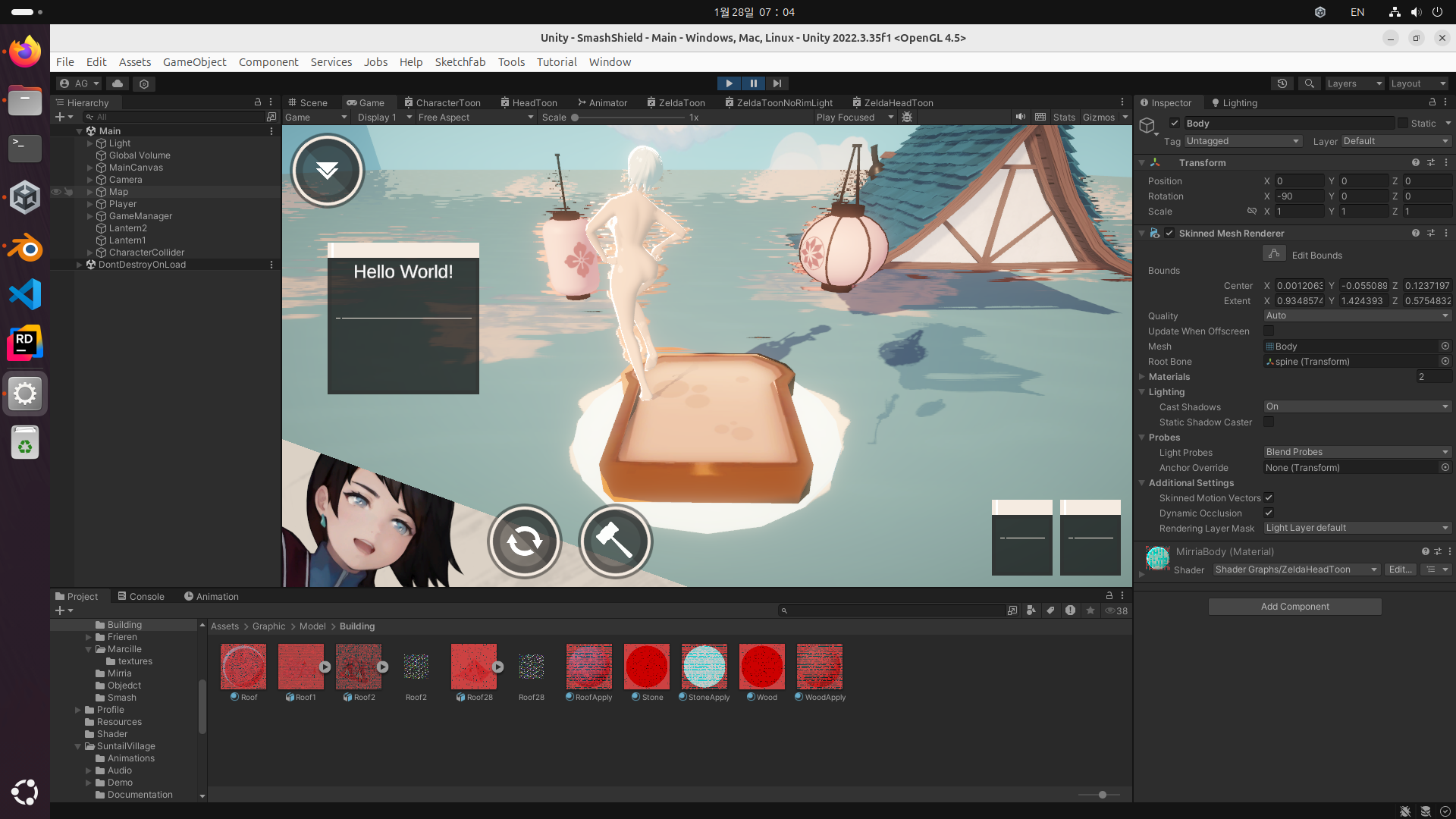Open the Layer dropdown set to Default
Viewport: 1456px width, 819px height.
1396,141
